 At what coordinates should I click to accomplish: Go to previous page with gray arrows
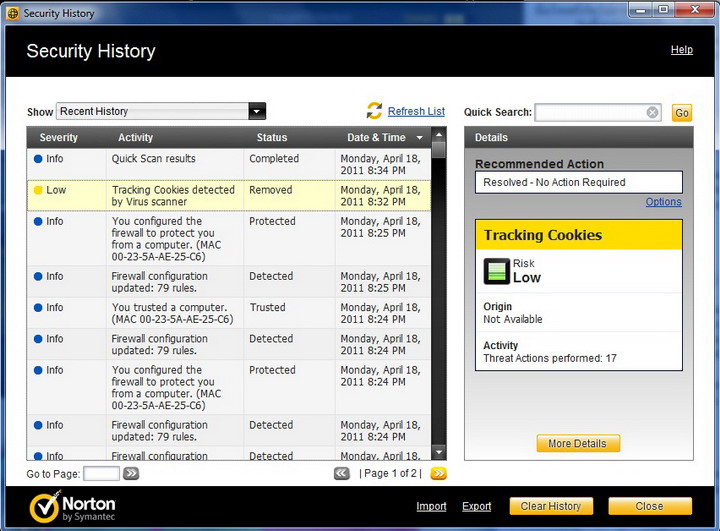tap(342, 474)
